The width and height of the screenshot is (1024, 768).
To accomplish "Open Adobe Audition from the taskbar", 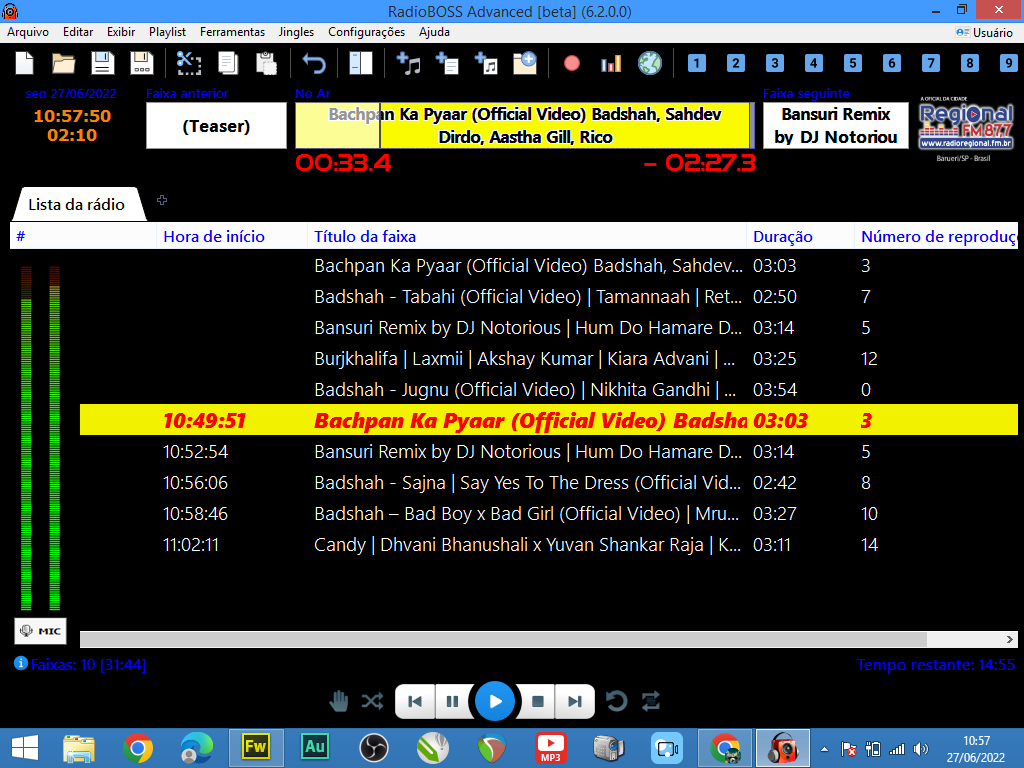I will tap(315, 747).
